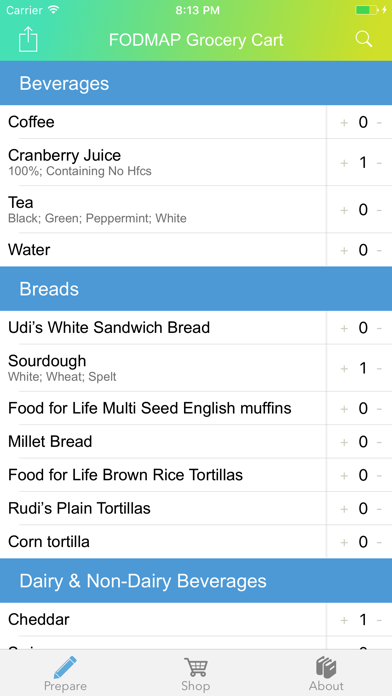
Task: Tap the Beverages section header
Action: pyautogui.click(x=196, y=83)
